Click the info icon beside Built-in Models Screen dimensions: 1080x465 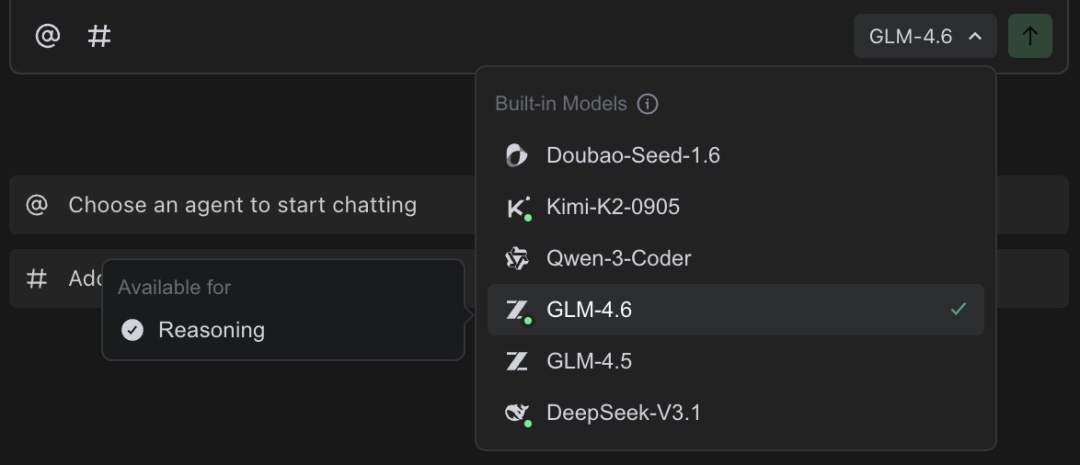tap(648, 103)
